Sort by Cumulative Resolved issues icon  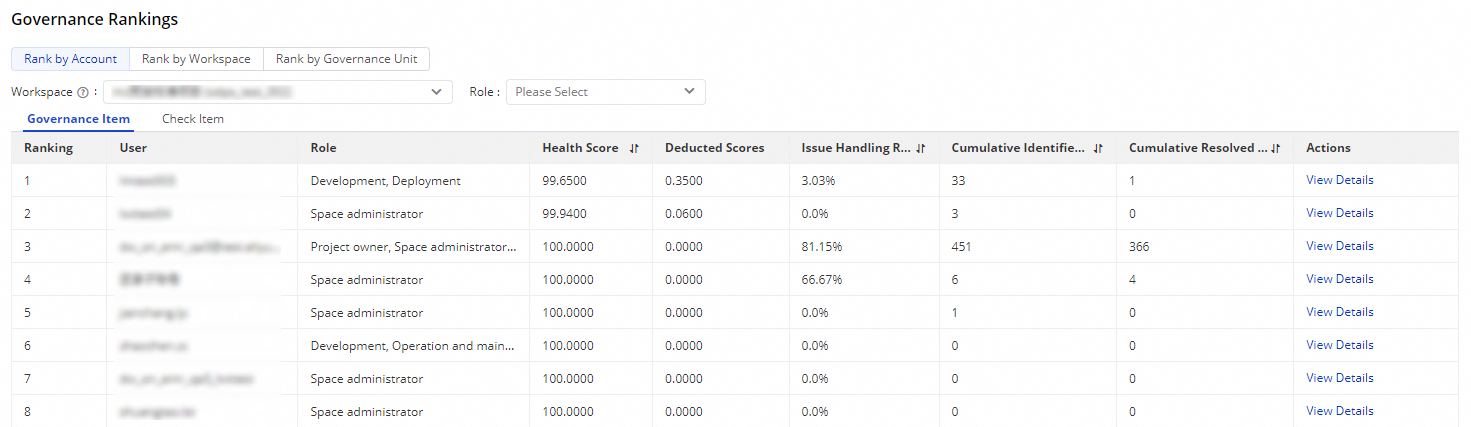[x=1275, y=148]
